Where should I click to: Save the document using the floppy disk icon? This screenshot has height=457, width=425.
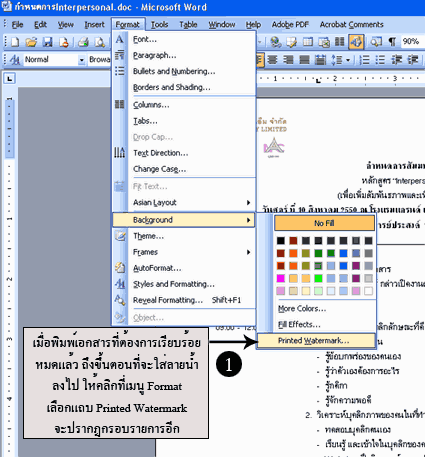coord(48,42)
